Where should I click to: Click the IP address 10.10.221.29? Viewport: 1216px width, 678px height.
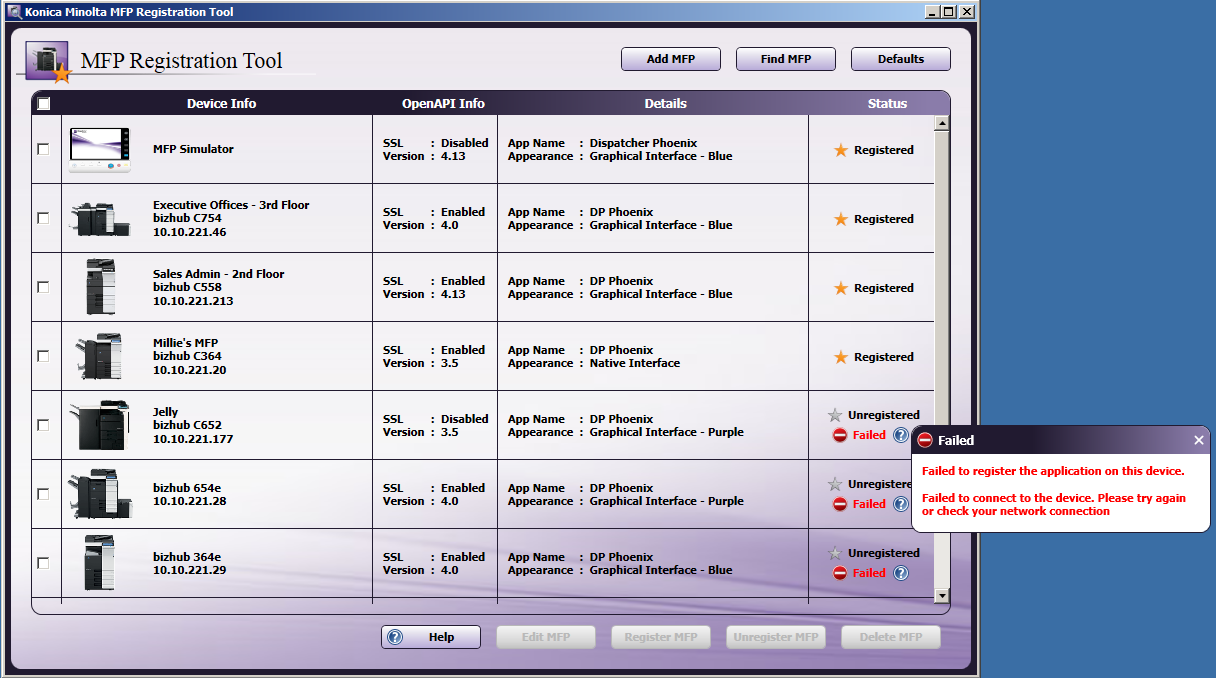[190, 570]
